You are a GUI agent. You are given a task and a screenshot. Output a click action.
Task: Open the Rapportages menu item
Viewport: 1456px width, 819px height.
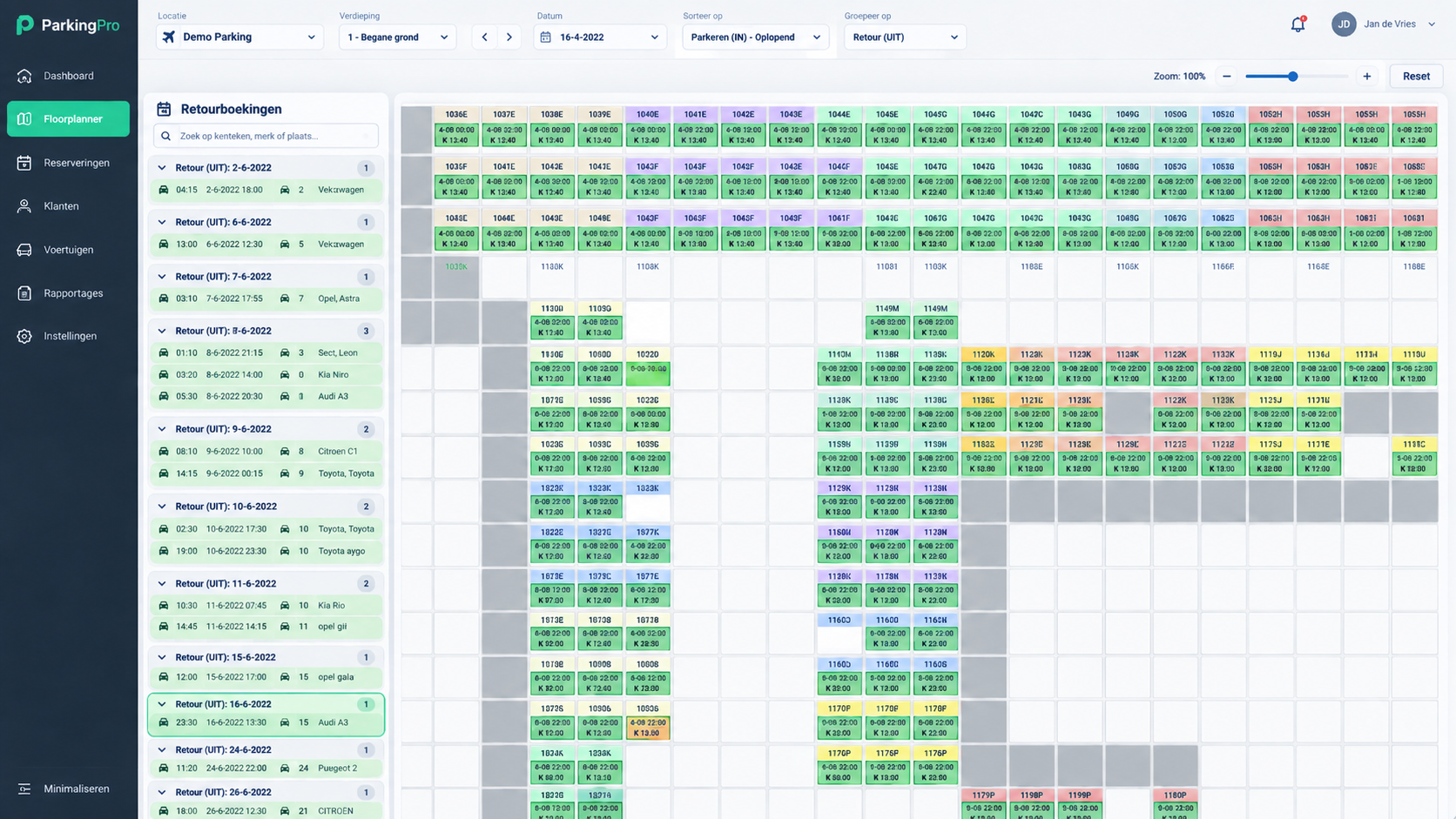click(x=68, y=293)
